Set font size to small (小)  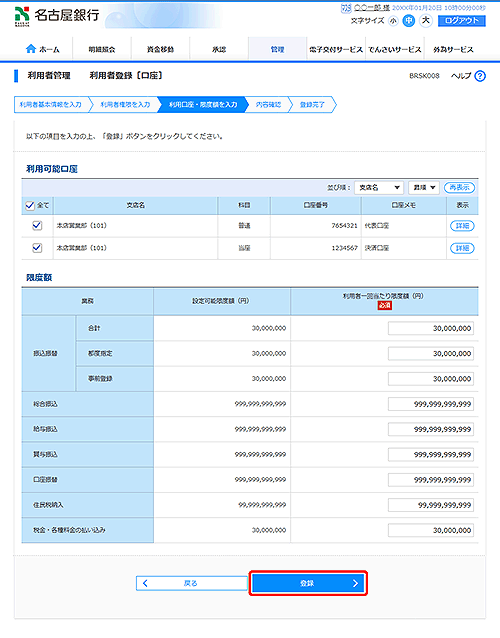393,21
